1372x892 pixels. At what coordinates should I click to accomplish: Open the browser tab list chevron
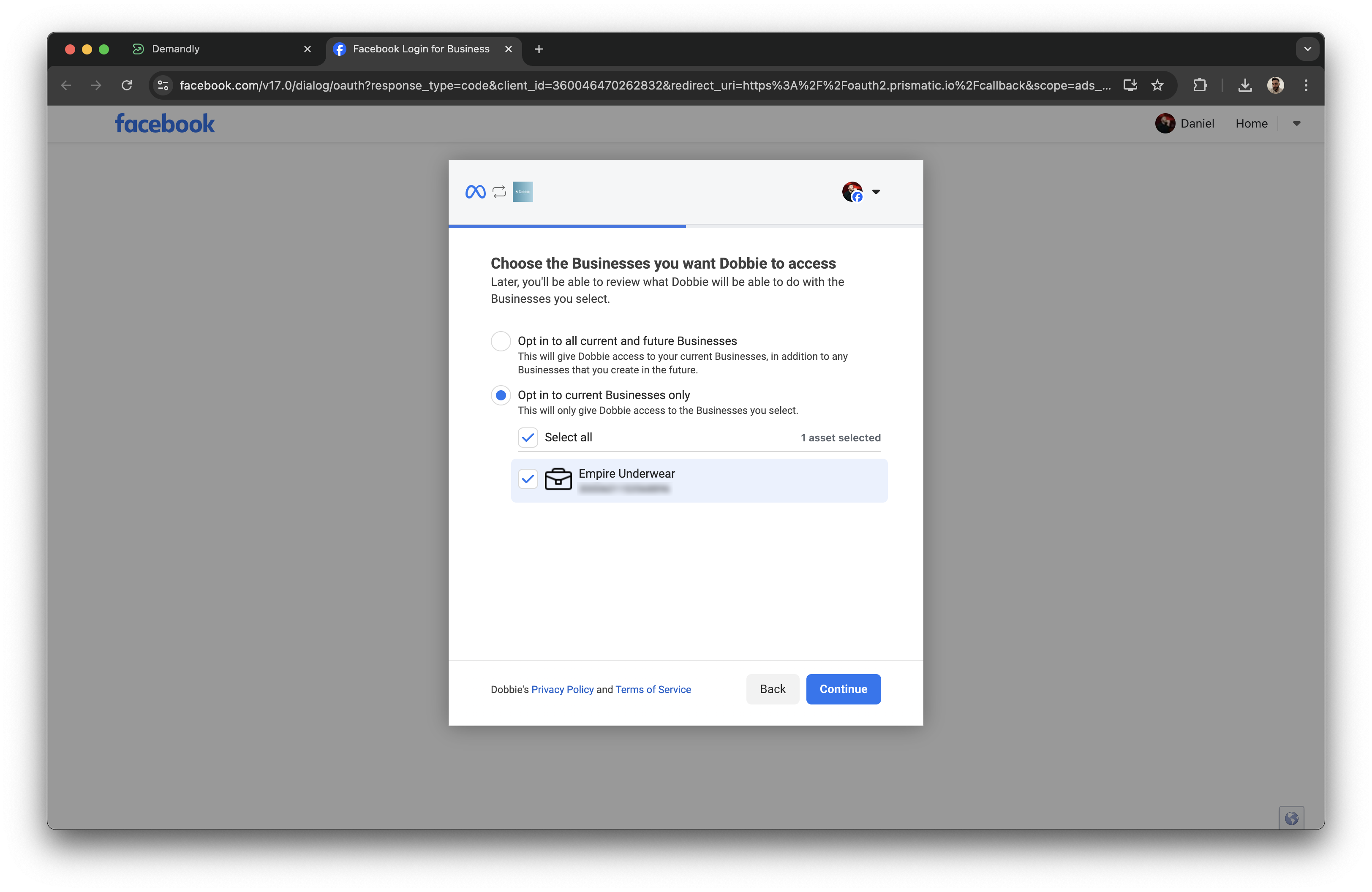[1307, 49]
